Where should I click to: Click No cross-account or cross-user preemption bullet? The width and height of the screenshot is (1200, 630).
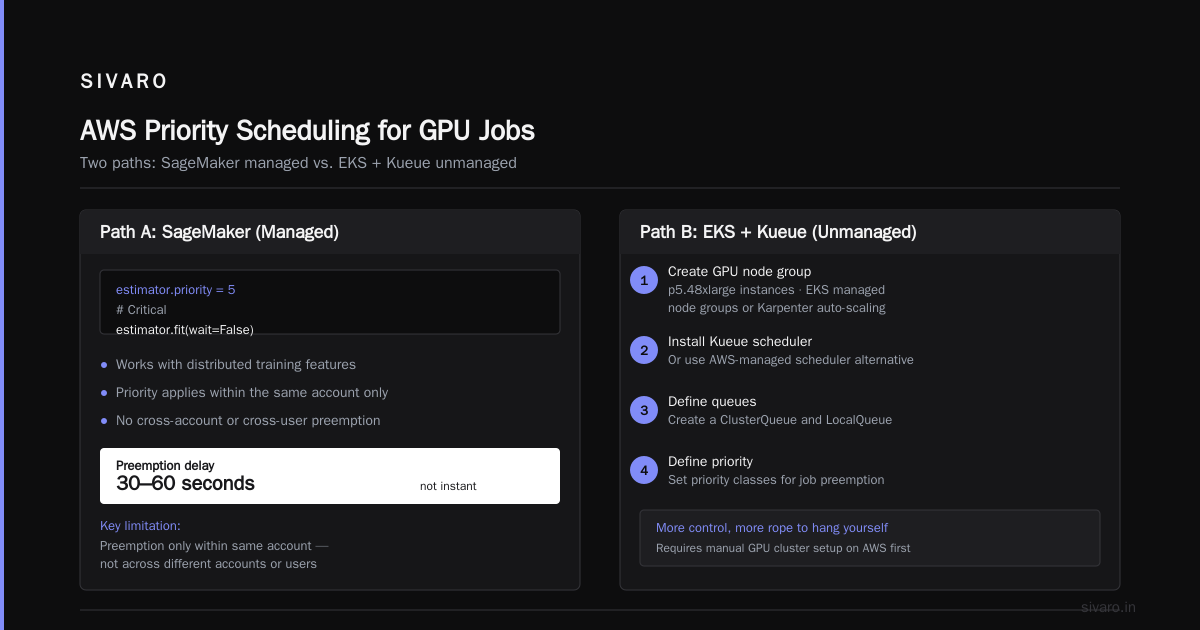coord(248,421)
